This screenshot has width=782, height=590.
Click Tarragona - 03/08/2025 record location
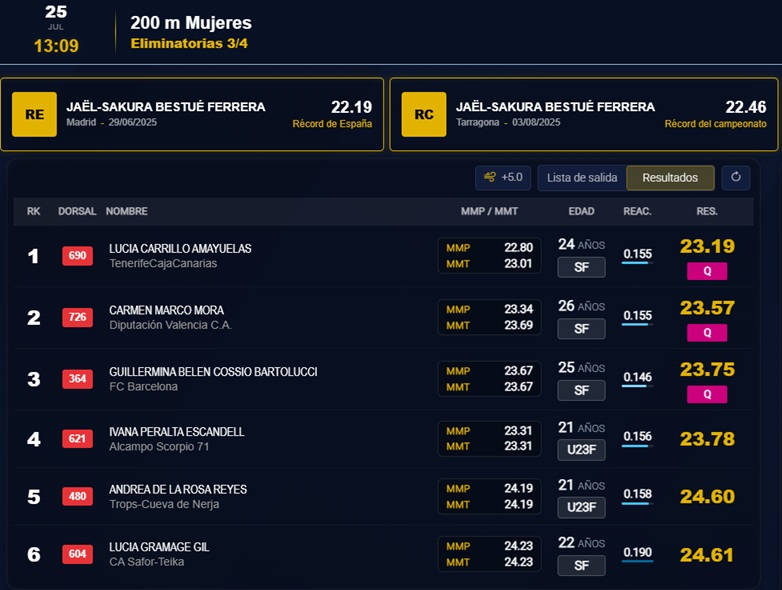click(x=508, y=122)
